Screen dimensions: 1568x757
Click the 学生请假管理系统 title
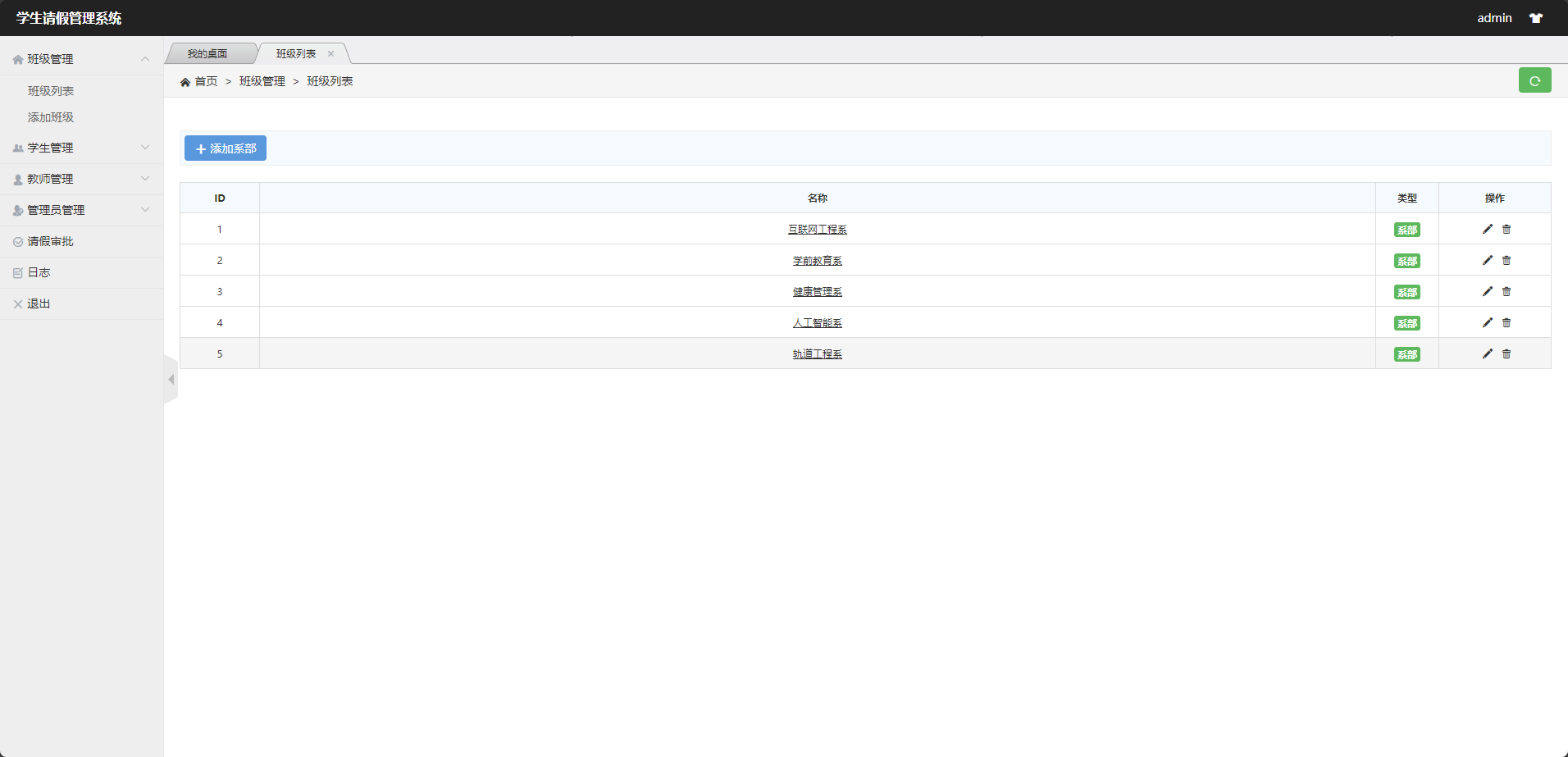69,18
